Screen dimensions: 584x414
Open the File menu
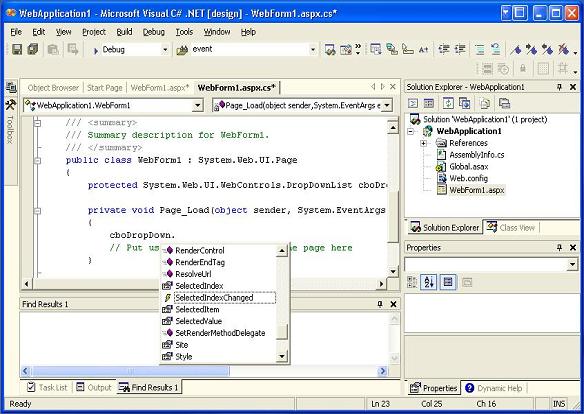(x=16, y=32)
